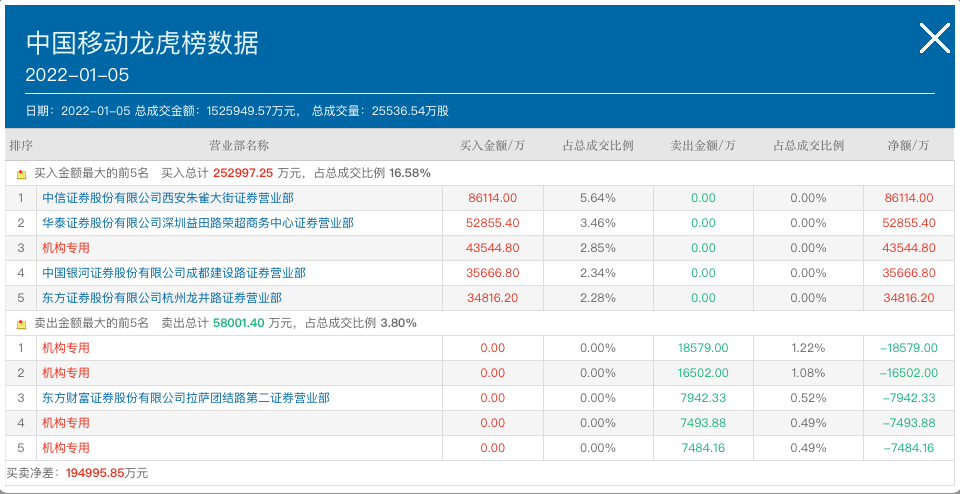Select the 0.52% sell ratio cell
This screenshot has height=494, width=960.
808,398
